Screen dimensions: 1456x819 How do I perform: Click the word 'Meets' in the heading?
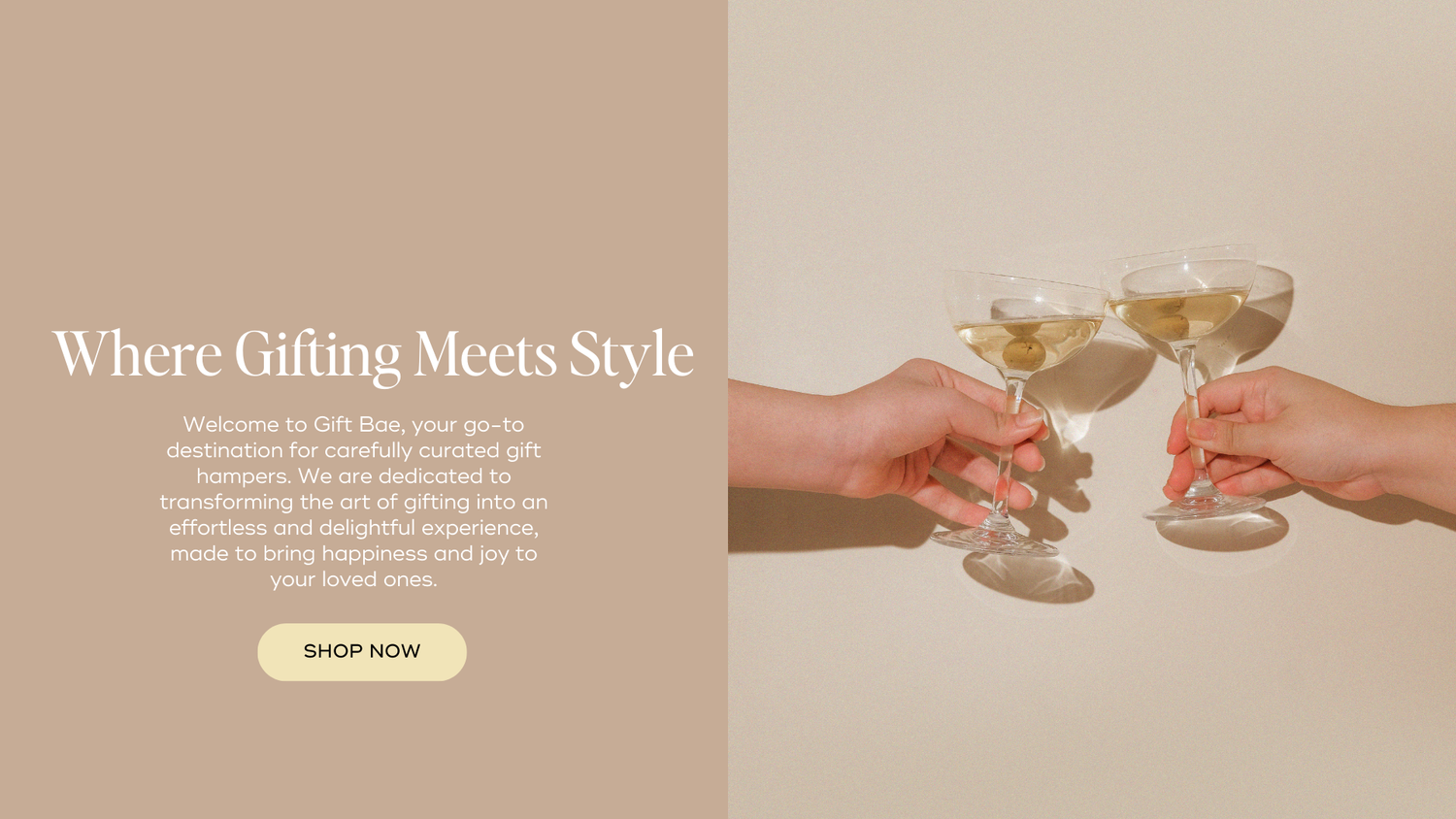(485, 354)
